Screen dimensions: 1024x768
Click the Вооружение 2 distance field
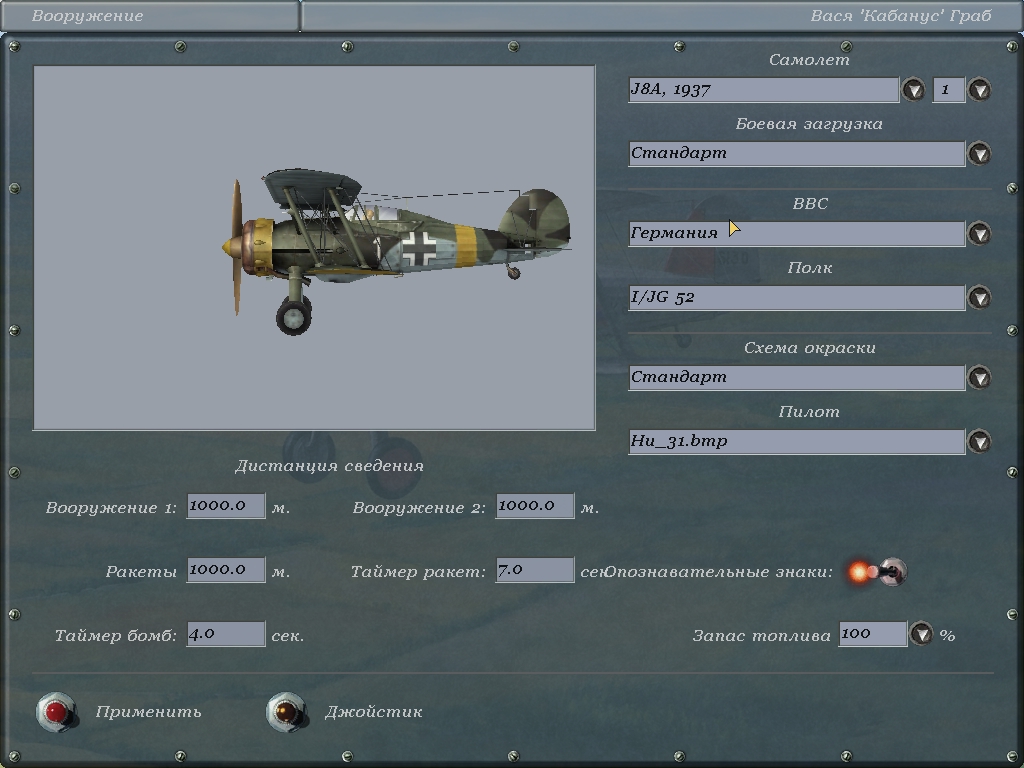[x=535, y=506]
